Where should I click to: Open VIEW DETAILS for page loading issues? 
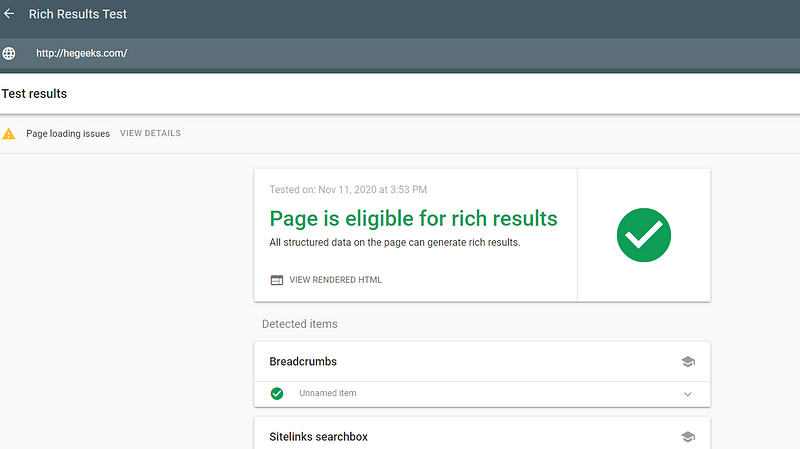coord(151,133)
